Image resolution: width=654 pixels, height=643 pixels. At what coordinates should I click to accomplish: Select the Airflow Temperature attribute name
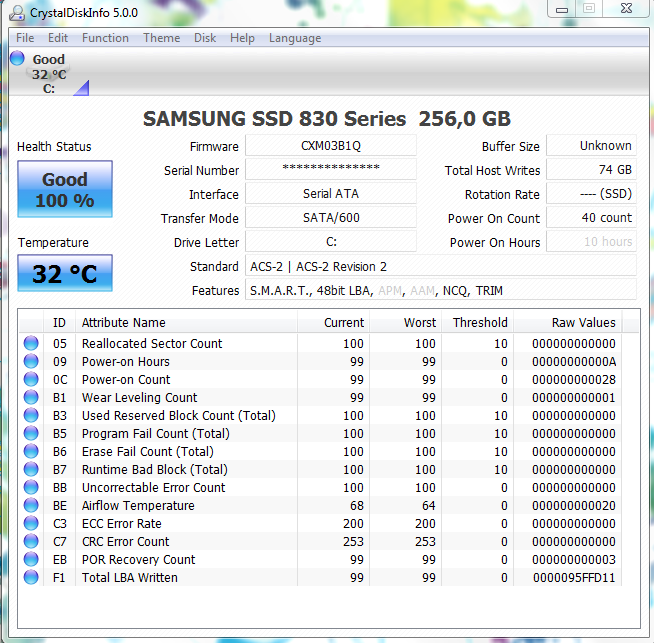pos(138,505)
